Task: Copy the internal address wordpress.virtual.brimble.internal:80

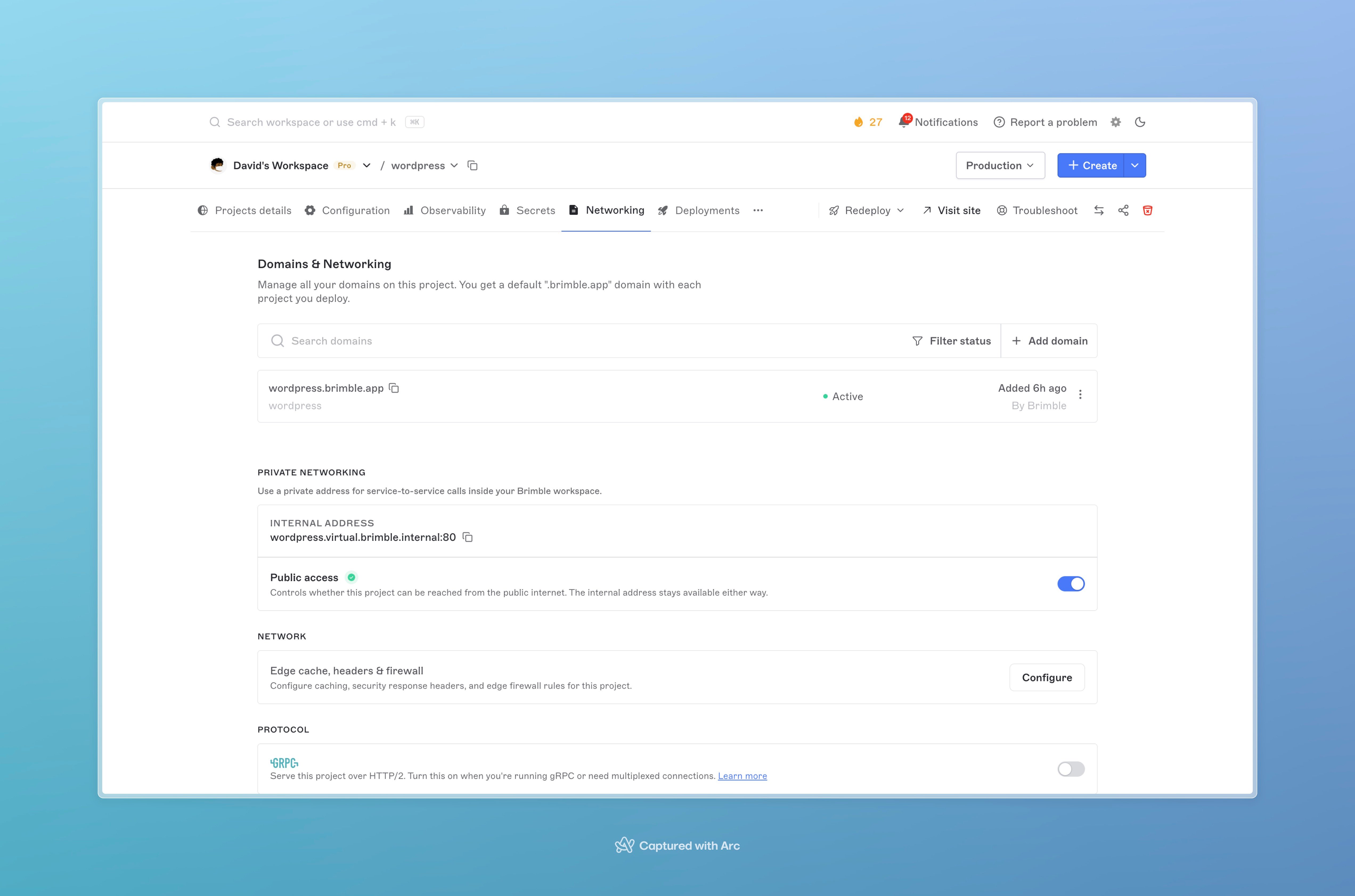Action: [468, 537]
